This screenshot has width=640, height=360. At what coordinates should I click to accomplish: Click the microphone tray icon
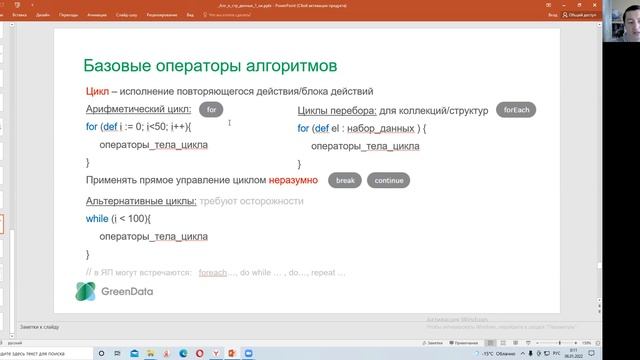(x=530, y=353)
